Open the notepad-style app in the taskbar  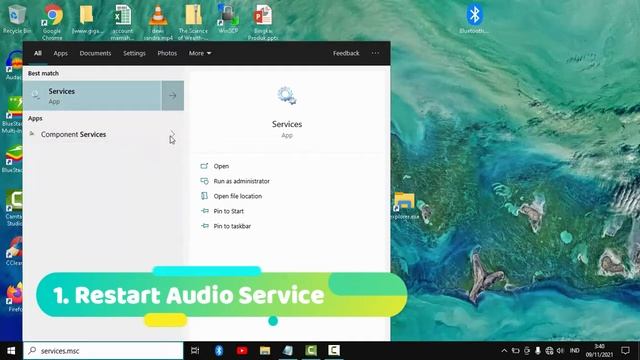(288, 351)
